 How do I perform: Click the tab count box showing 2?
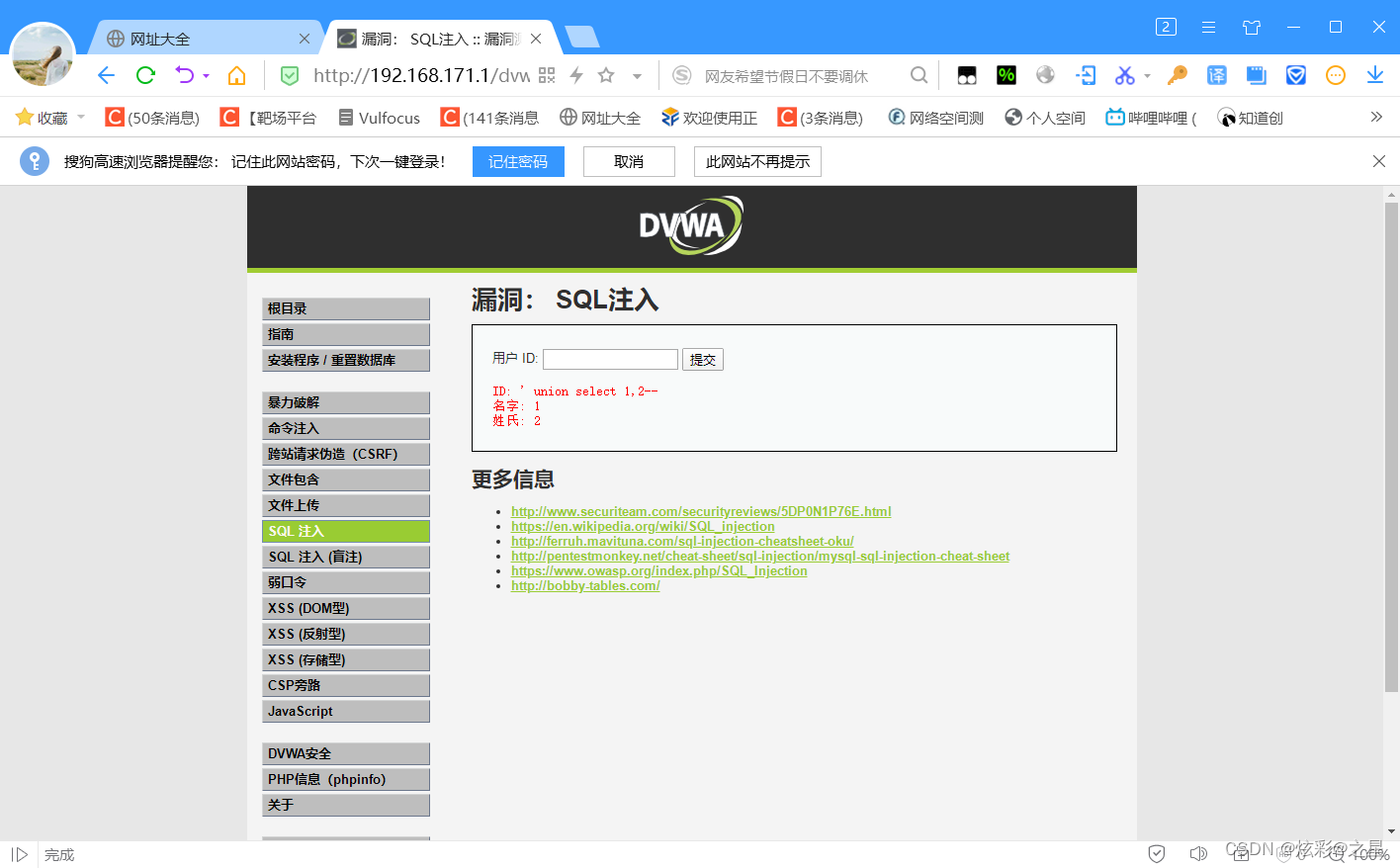1166,27
